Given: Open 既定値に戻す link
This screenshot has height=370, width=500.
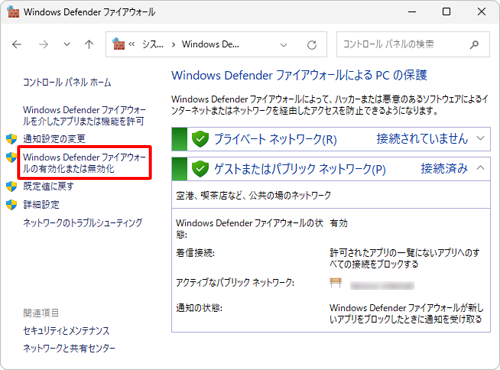Looking at the screenshot, I should coord(48,186).
